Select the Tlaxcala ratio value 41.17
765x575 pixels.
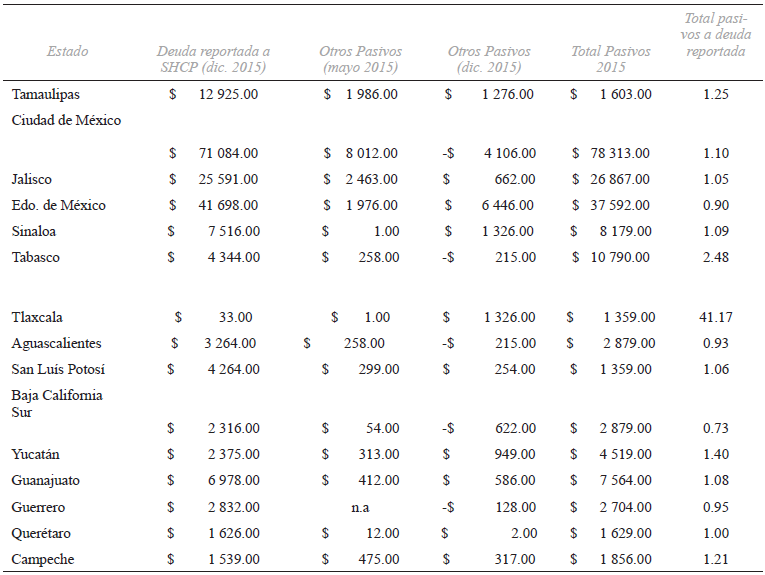pos(715,317)
